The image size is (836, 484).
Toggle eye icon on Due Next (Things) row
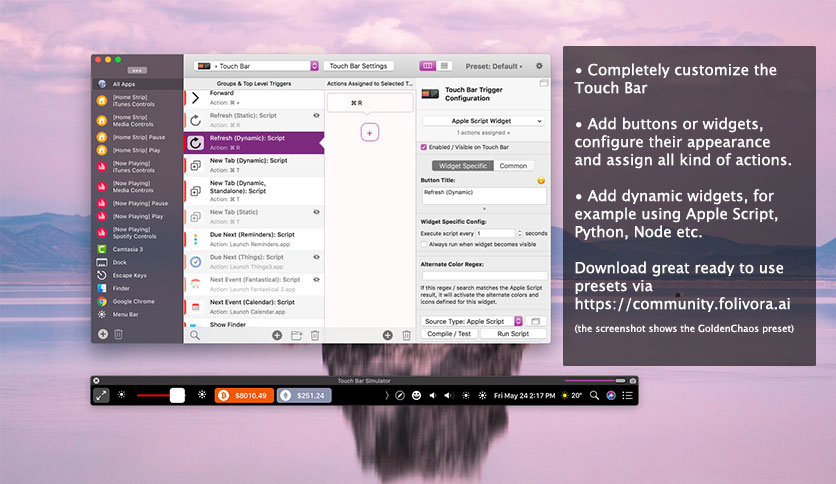coord(316,257)
